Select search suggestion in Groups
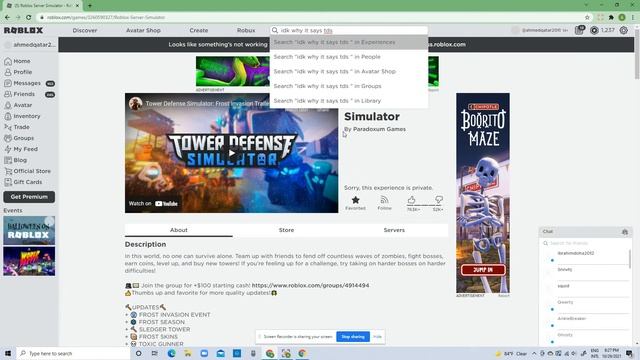 tap(349, 86)
